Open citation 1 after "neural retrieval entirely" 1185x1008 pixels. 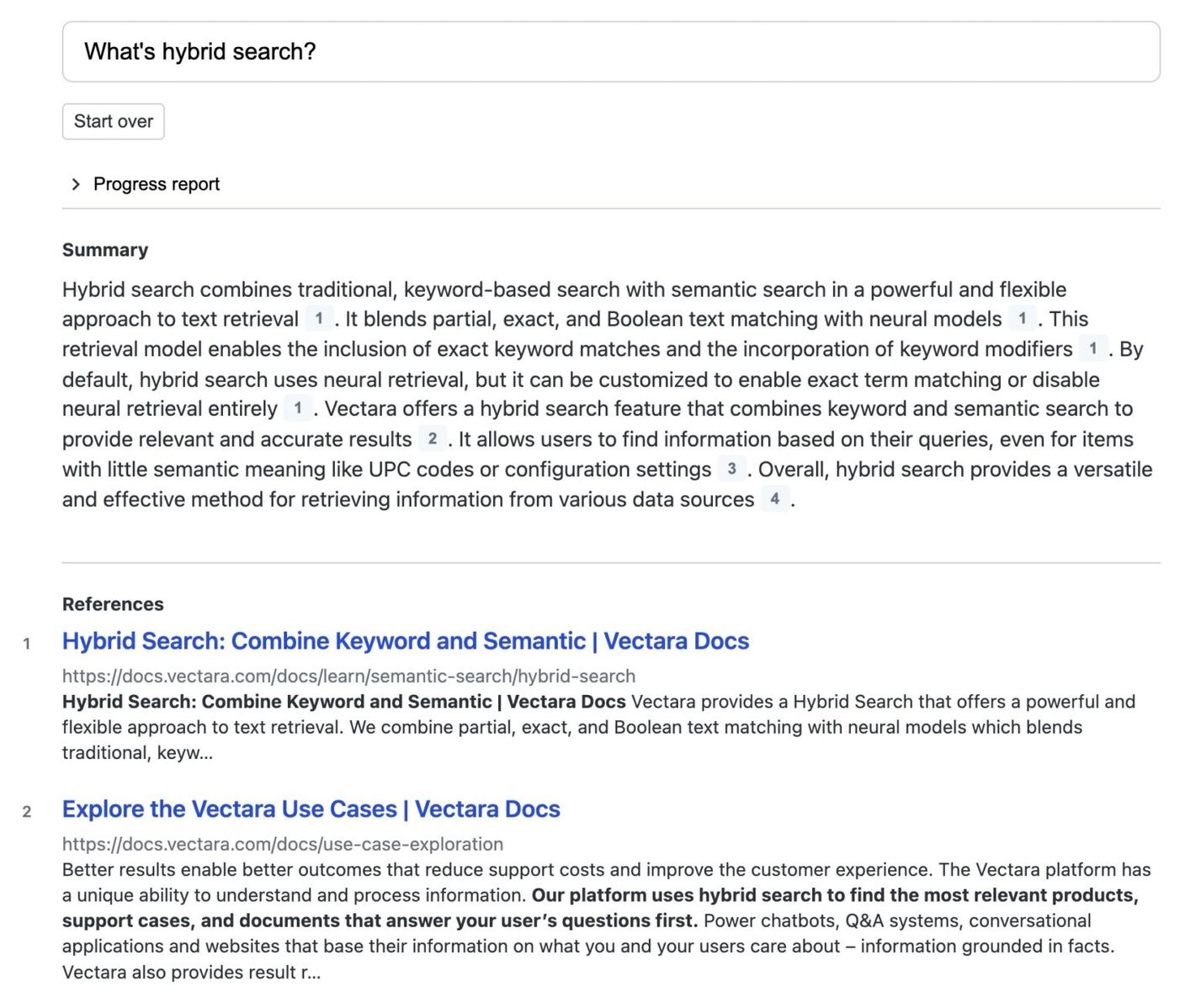297,409
